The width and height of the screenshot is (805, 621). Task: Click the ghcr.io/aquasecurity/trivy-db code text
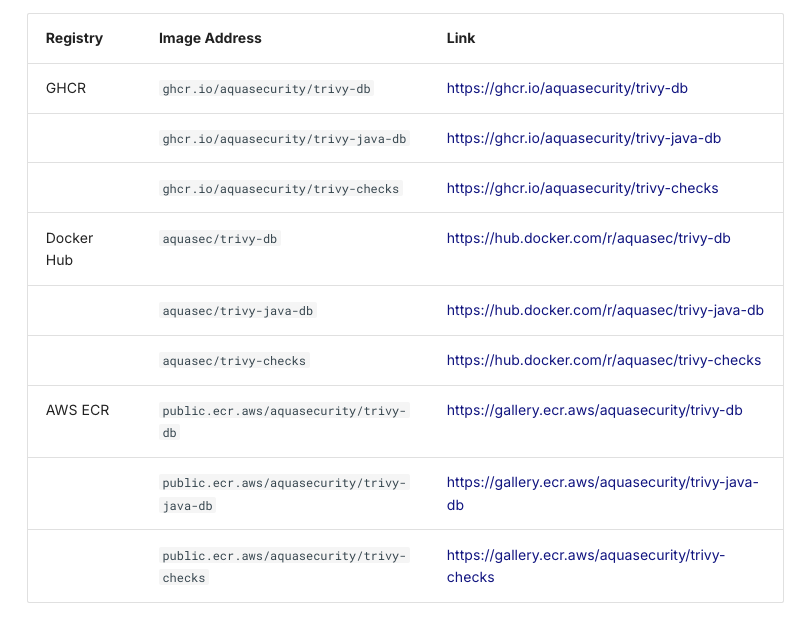[x=266, y=89]
